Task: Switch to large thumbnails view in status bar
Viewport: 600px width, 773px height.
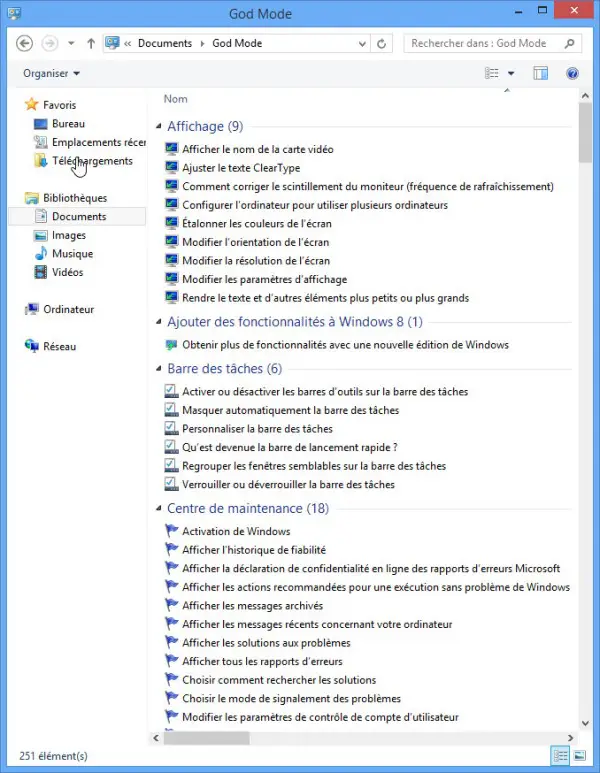Action: point(580,755)
